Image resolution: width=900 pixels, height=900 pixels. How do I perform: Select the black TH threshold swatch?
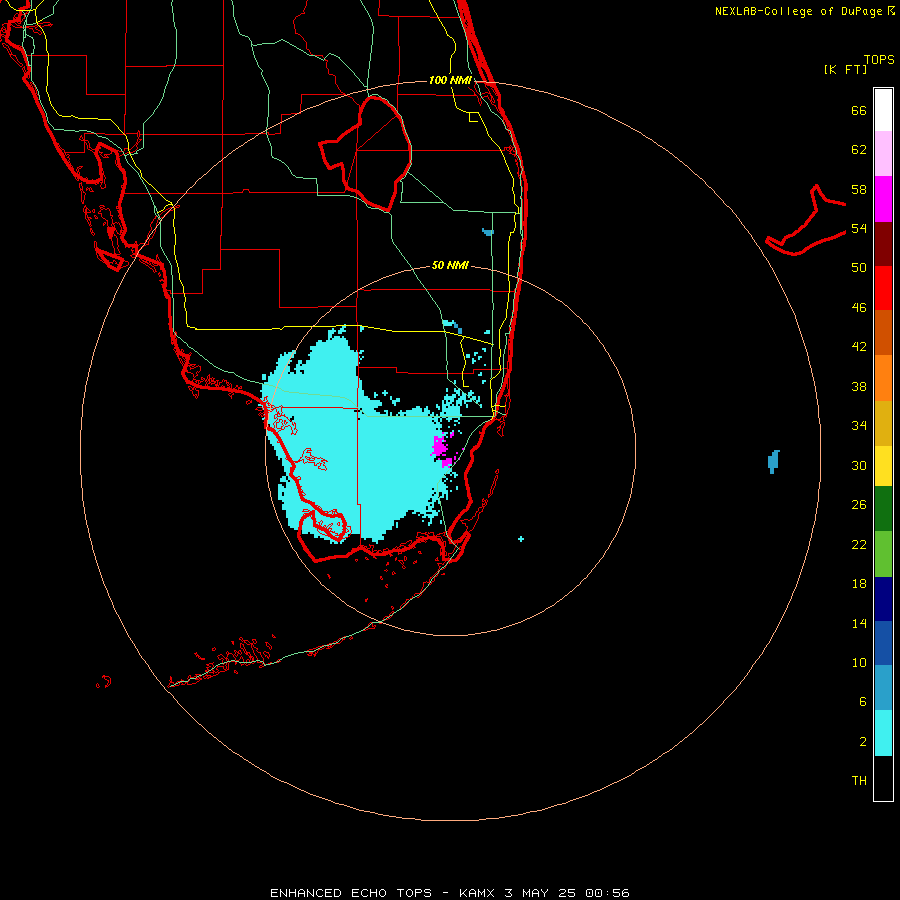883,778
